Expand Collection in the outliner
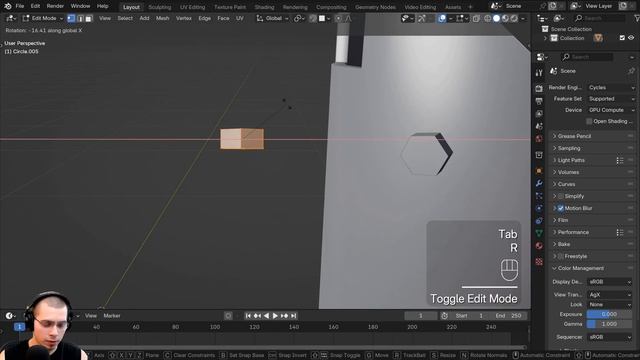 pos(545,38)
